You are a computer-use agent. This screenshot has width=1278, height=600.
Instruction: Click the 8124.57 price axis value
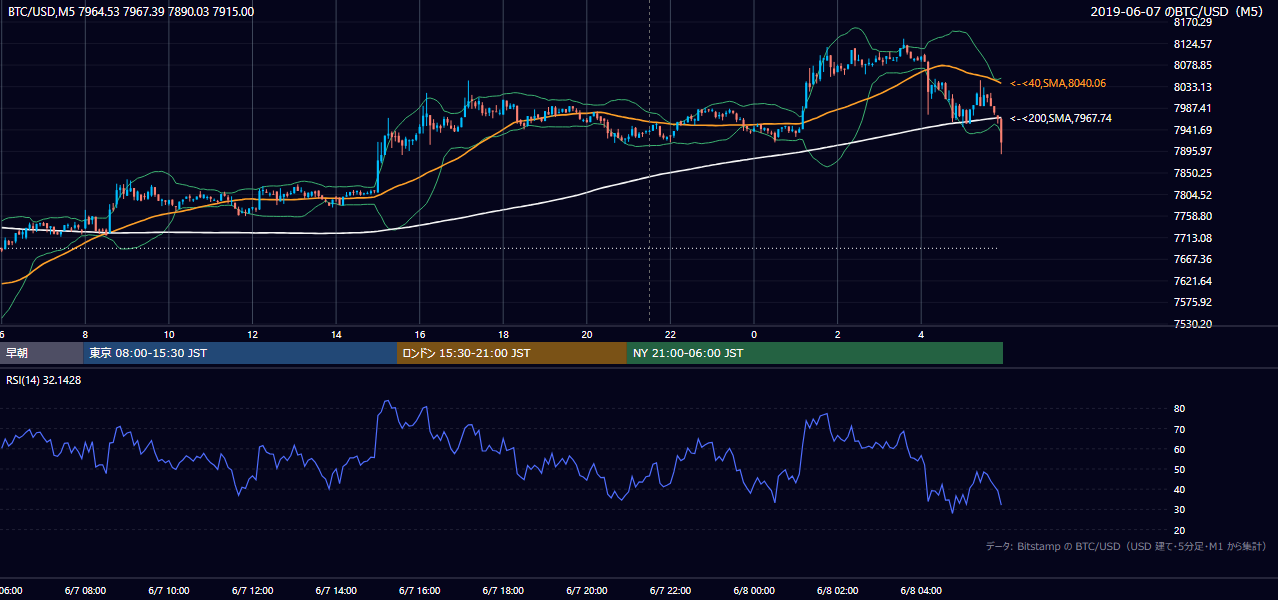click(x=1192, y=44)
